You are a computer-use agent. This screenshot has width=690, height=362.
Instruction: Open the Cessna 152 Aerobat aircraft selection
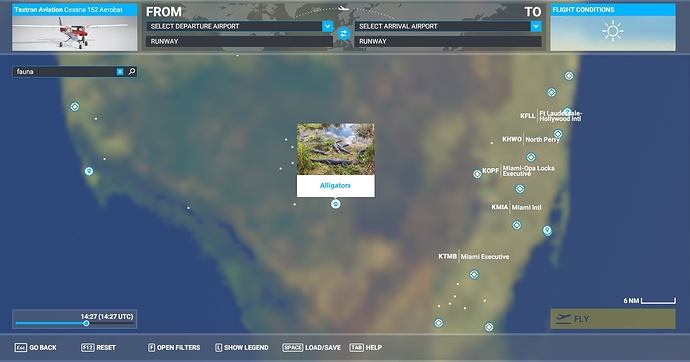tap(75, 27)
